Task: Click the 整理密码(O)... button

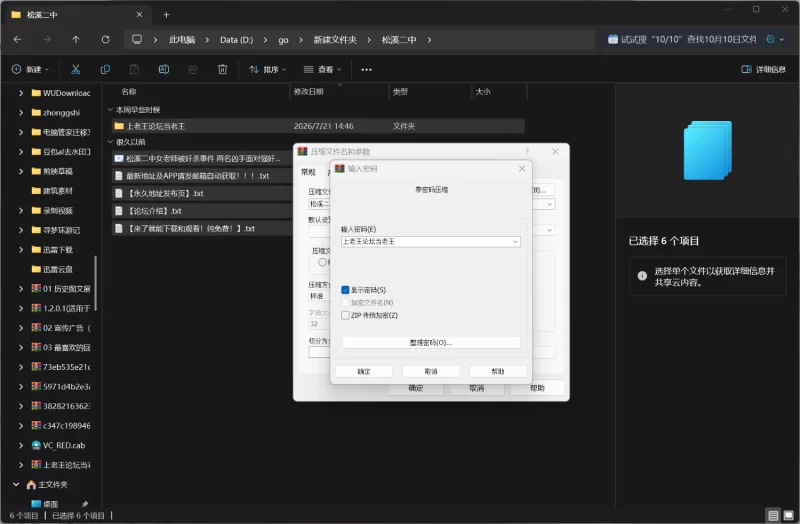Action: point(431,342)
